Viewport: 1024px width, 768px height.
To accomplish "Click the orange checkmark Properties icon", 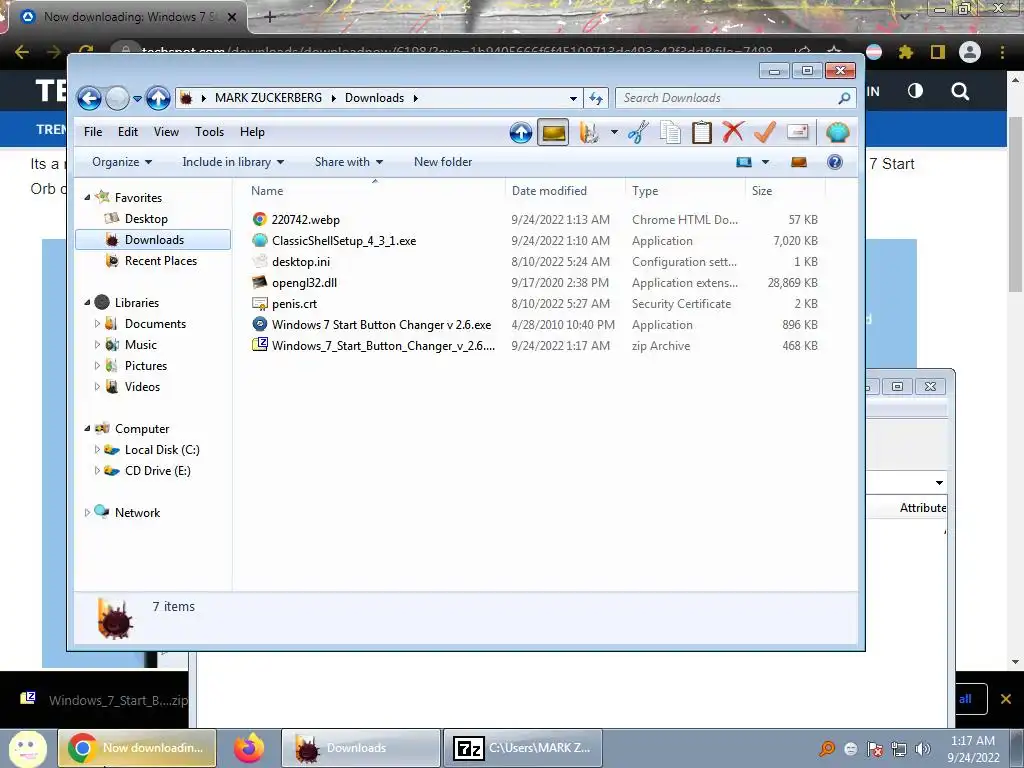I will click(x=765, y=132).
